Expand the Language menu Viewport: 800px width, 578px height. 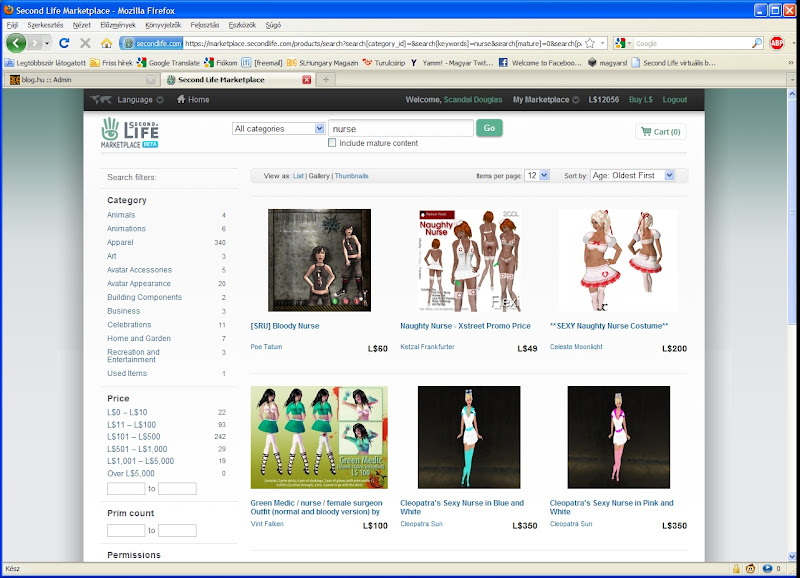click(140, 99)
